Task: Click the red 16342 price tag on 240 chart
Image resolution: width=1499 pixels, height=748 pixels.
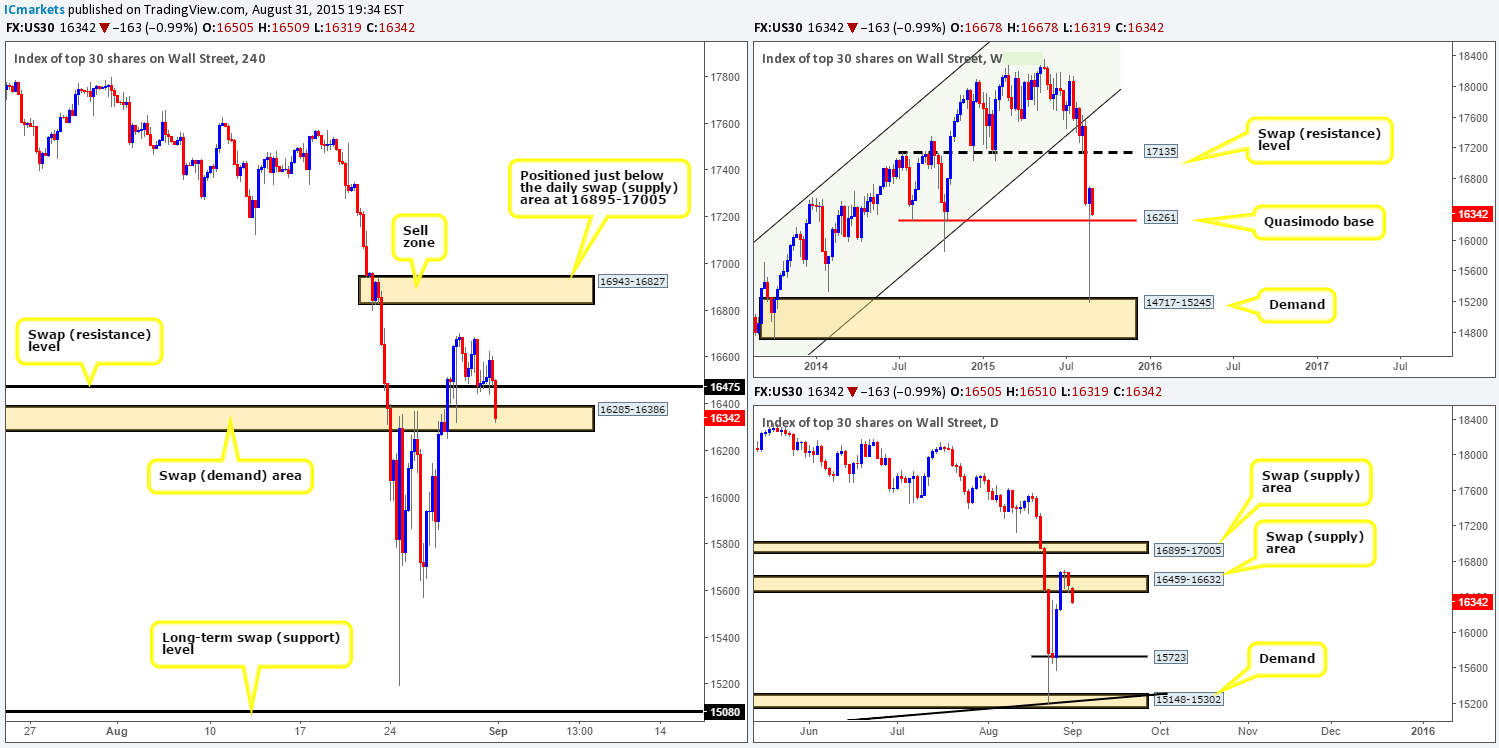Action: tap(723, 418)
